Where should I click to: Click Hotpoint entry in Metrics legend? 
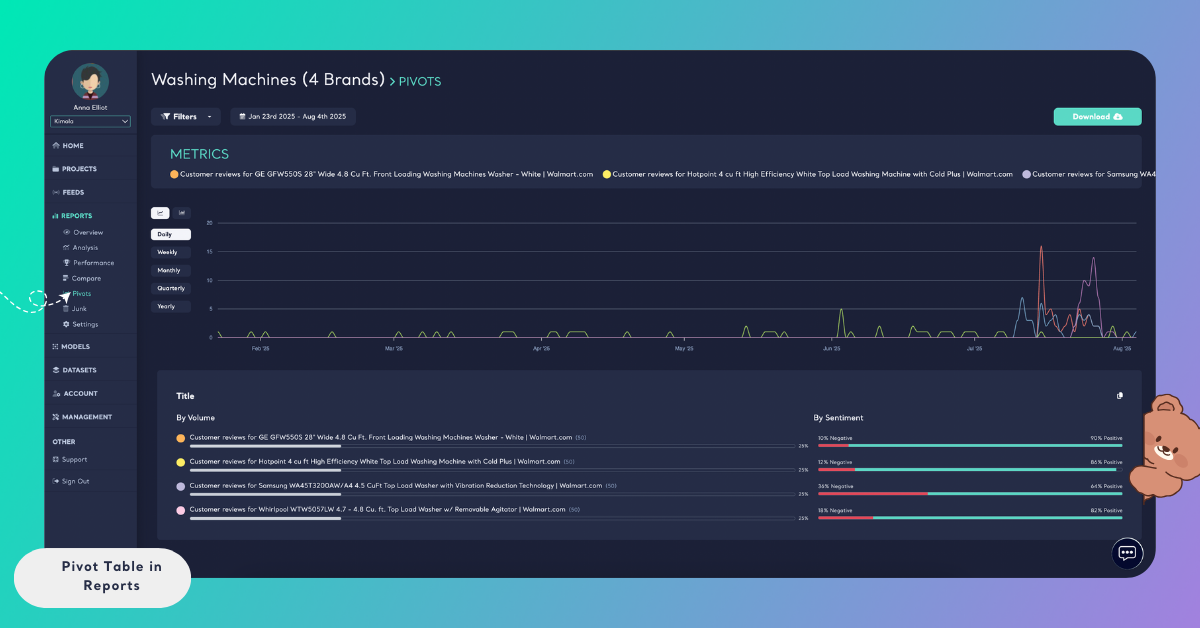click(x=812, y=174)
